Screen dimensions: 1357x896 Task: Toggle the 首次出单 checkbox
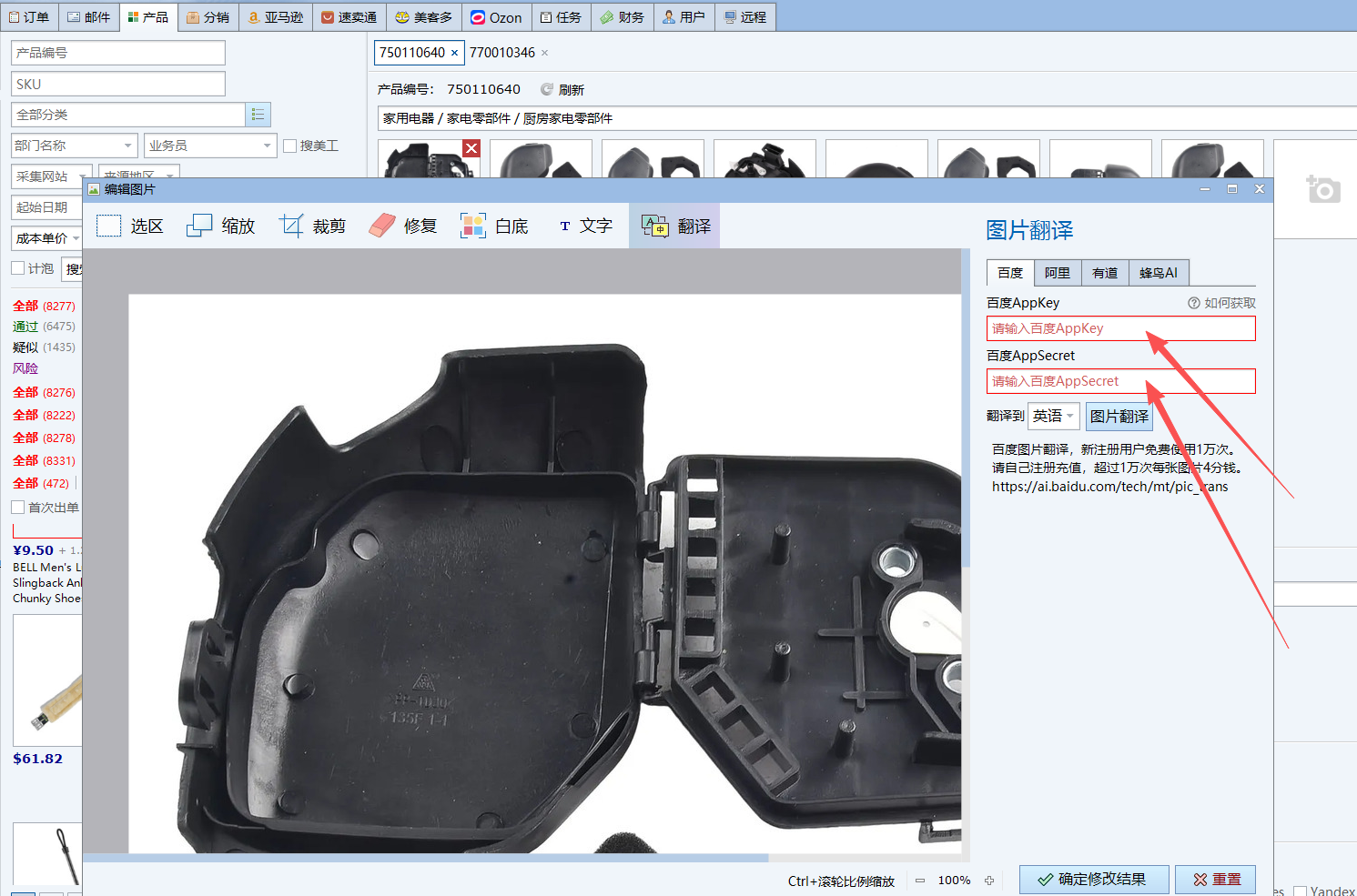[x=17, y=508]
